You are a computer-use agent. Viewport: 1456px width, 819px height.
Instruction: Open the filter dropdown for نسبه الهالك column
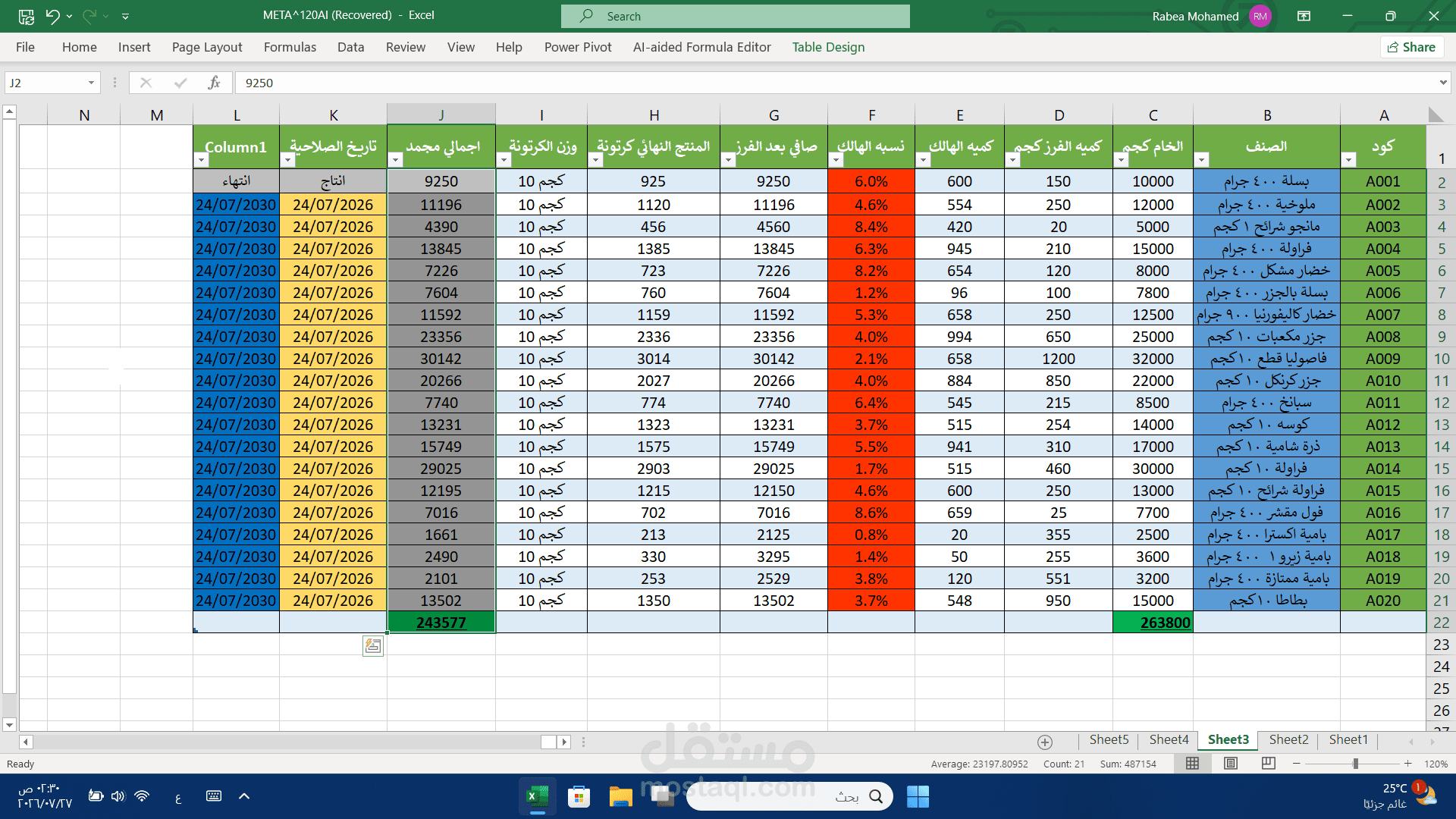(836, 160)
